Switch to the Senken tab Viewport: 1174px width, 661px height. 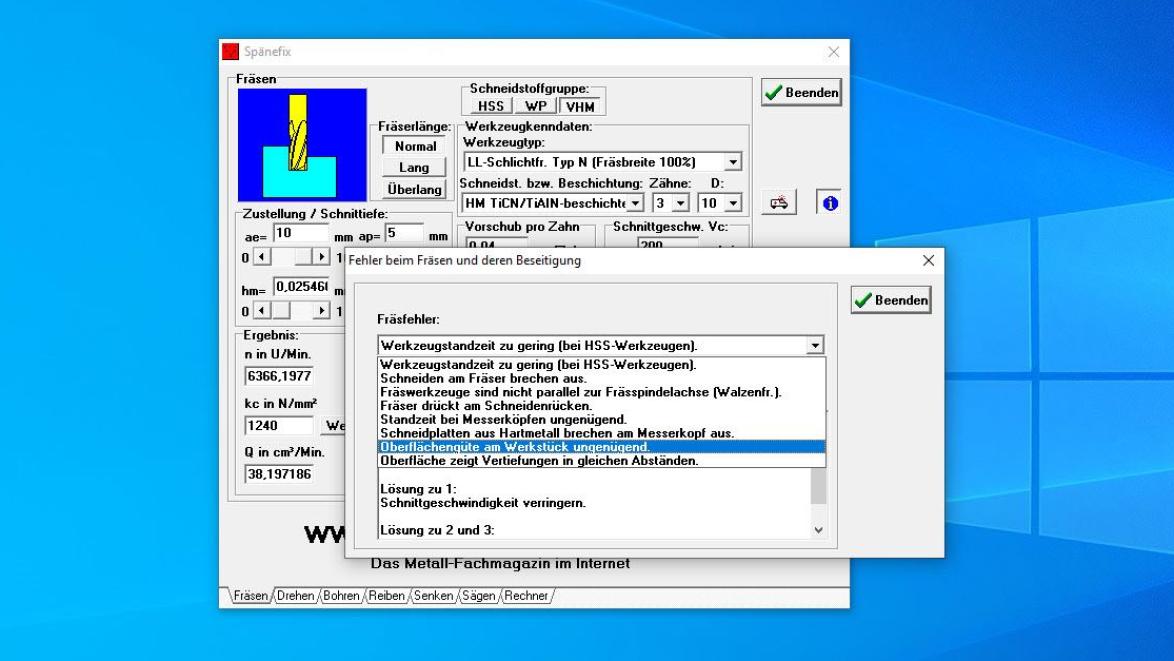tap(433, 596)
